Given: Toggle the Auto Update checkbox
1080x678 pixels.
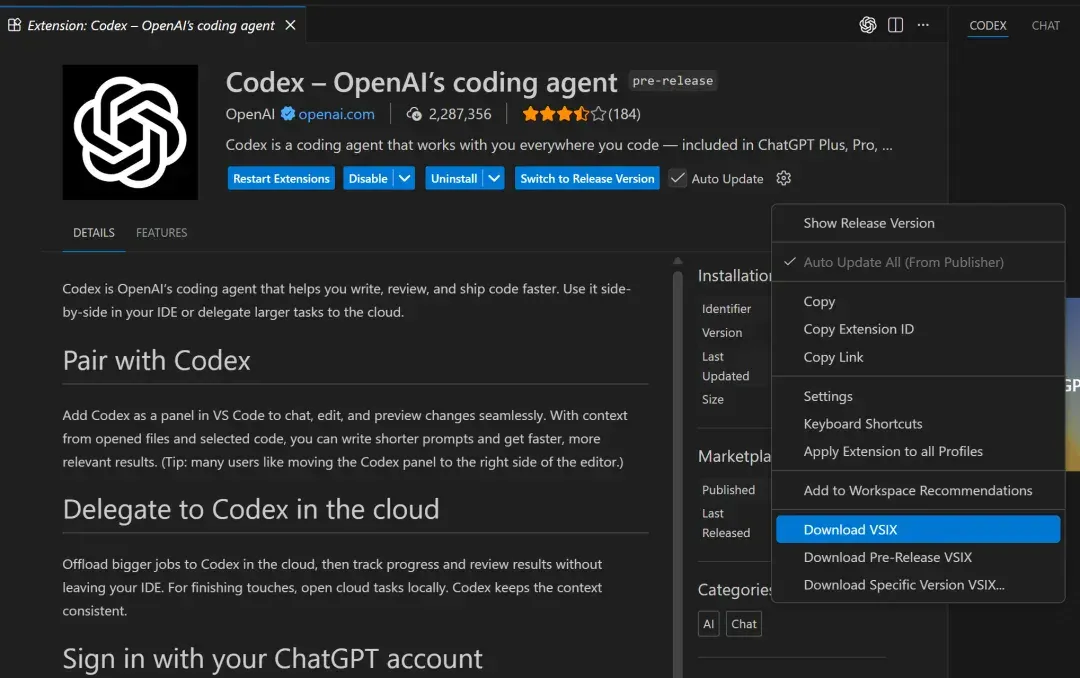Looking at the screenshot, I should coord(678,178).
